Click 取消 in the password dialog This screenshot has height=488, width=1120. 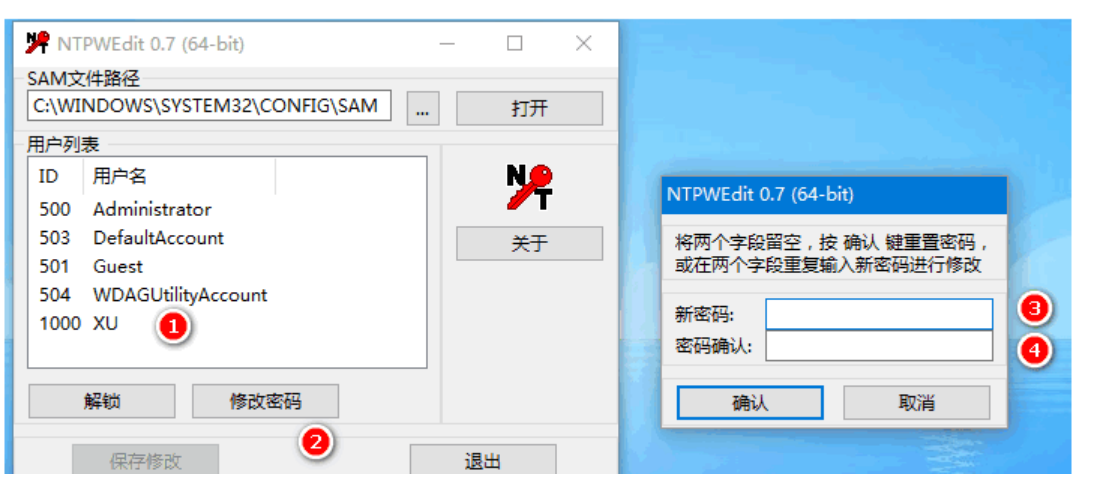point(916,402)
